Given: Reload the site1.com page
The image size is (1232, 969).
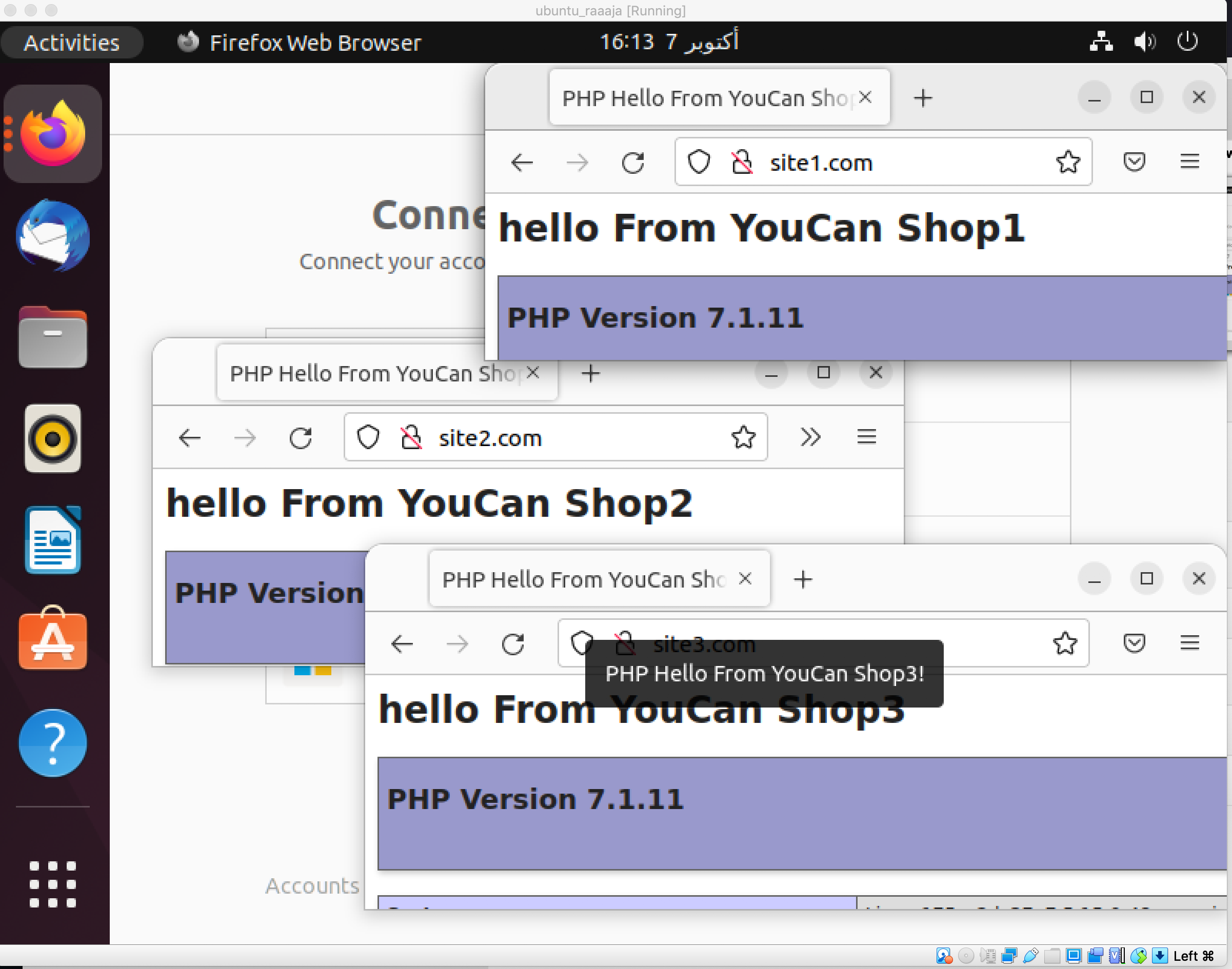Looking at the screenshot, I should point(633,163).
